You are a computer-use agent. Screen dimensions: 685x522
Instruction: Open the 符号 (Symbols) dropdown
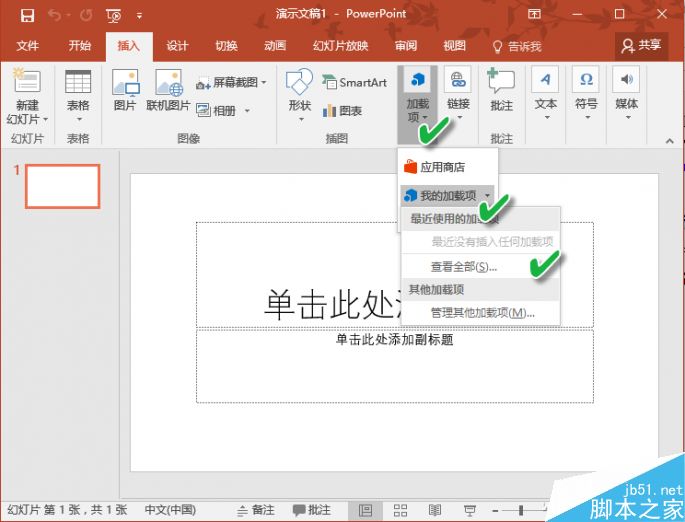pyautogui.click(x=586, y=93)
